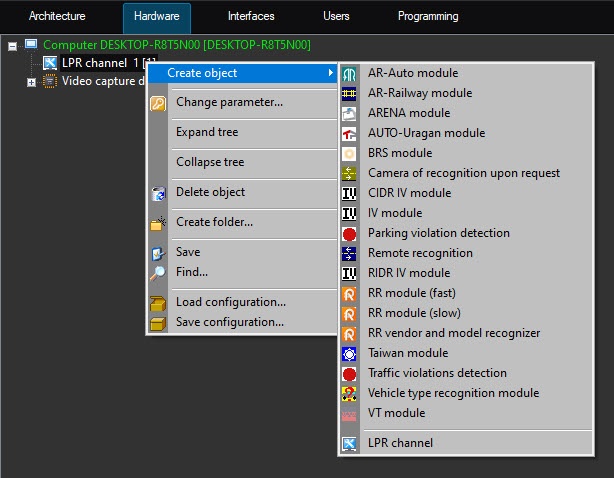The image size is (614, 478).
Task: Click the LPR channel icon in submenu
Action: tap(350, 443)
